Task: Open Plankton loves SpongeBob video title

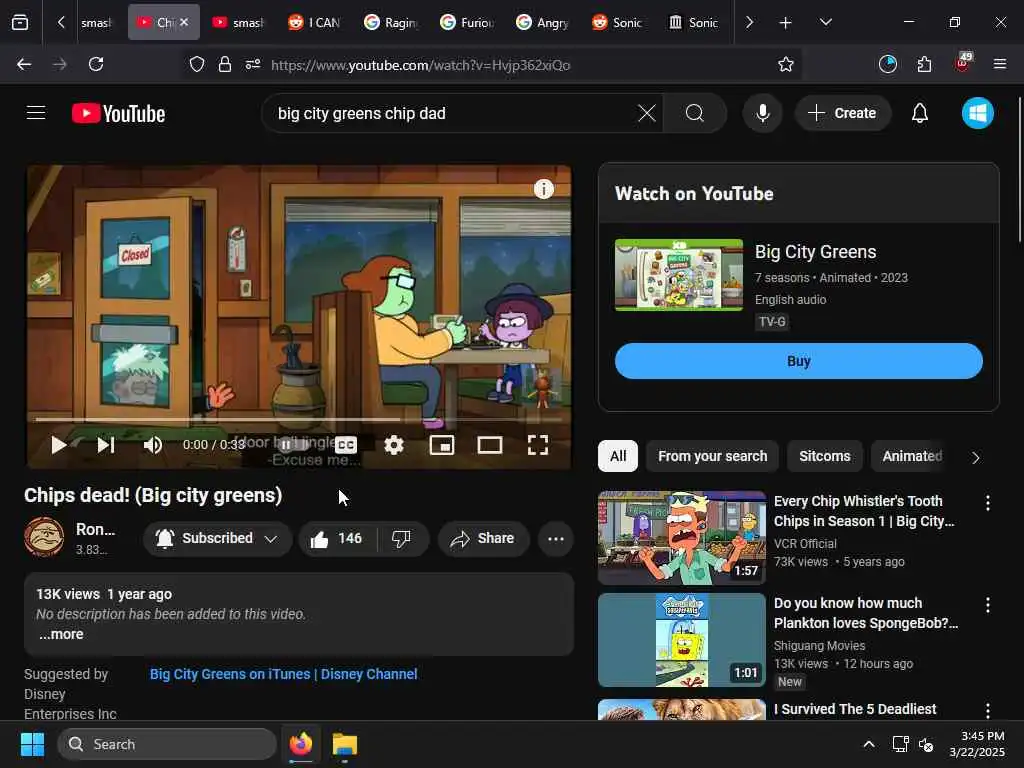Action: pos(865,613)
